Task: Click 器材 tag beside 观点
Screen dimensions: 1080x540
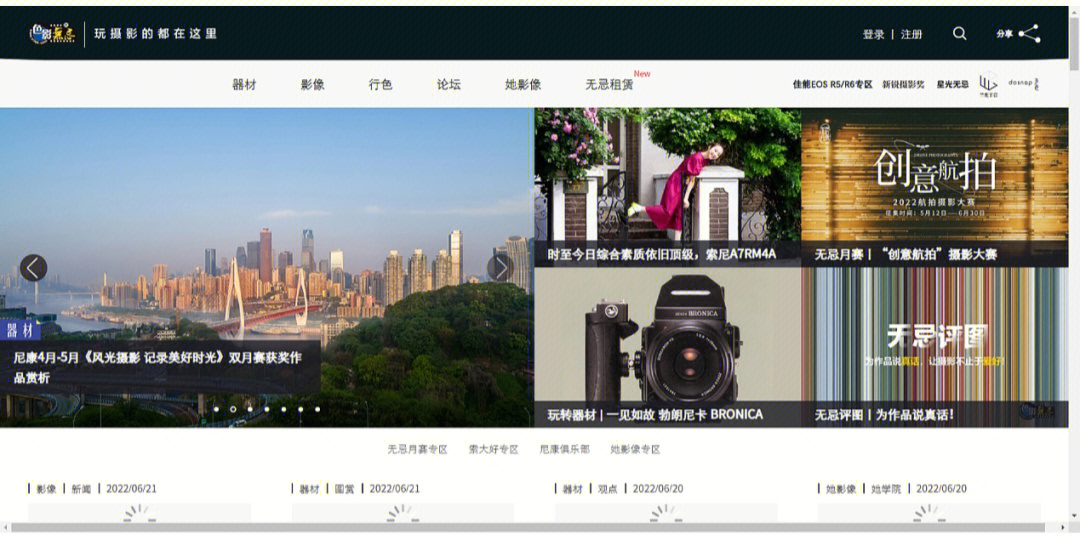Action: pyautogui.click(x=572, y=489)
